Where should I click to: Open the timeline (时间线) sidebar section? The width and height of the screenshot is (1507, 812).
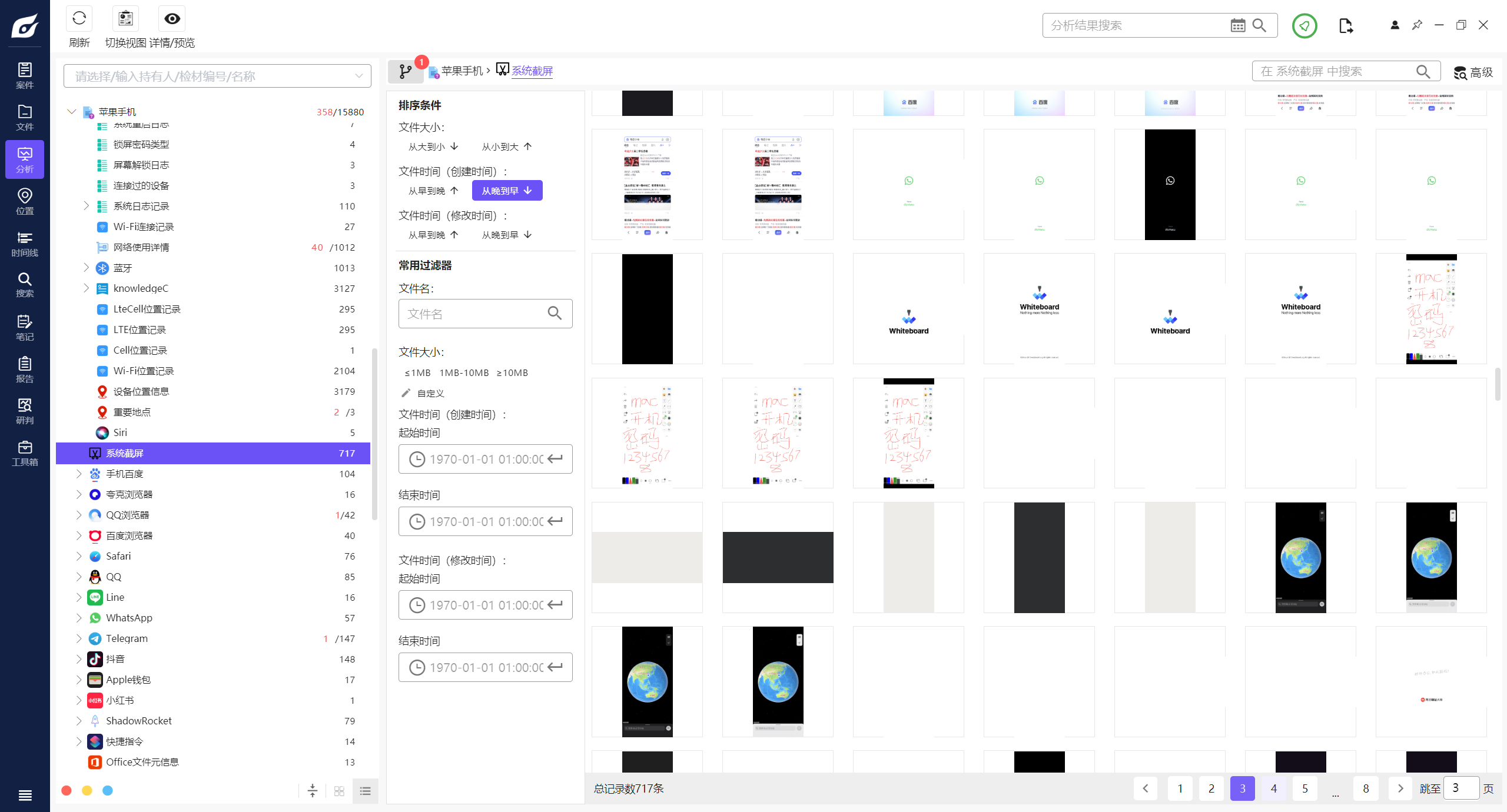click(25, 244)
